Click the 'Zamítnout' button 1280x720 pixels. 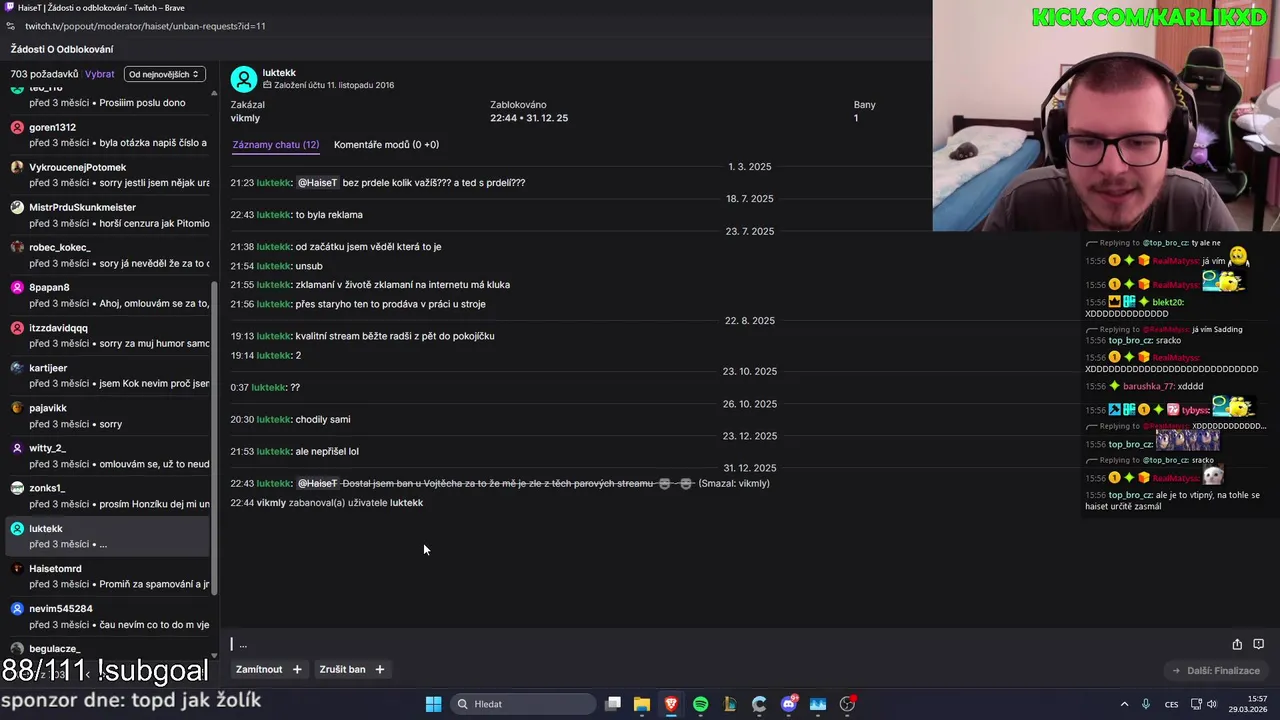259,669
